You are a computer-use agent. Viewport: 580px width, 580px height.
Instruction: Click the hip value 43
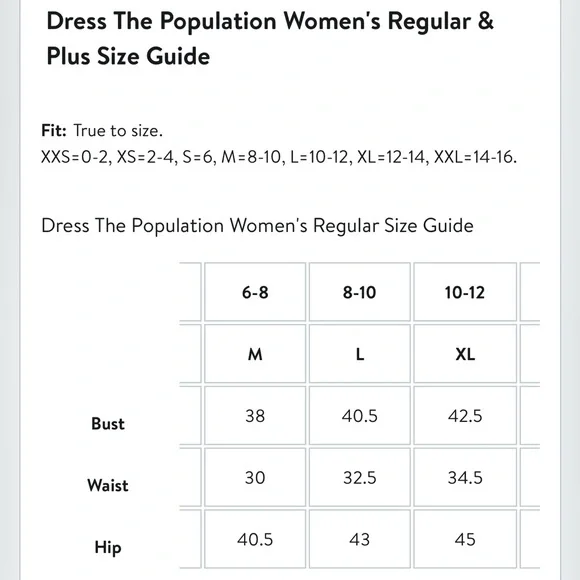tap(360, 539)
